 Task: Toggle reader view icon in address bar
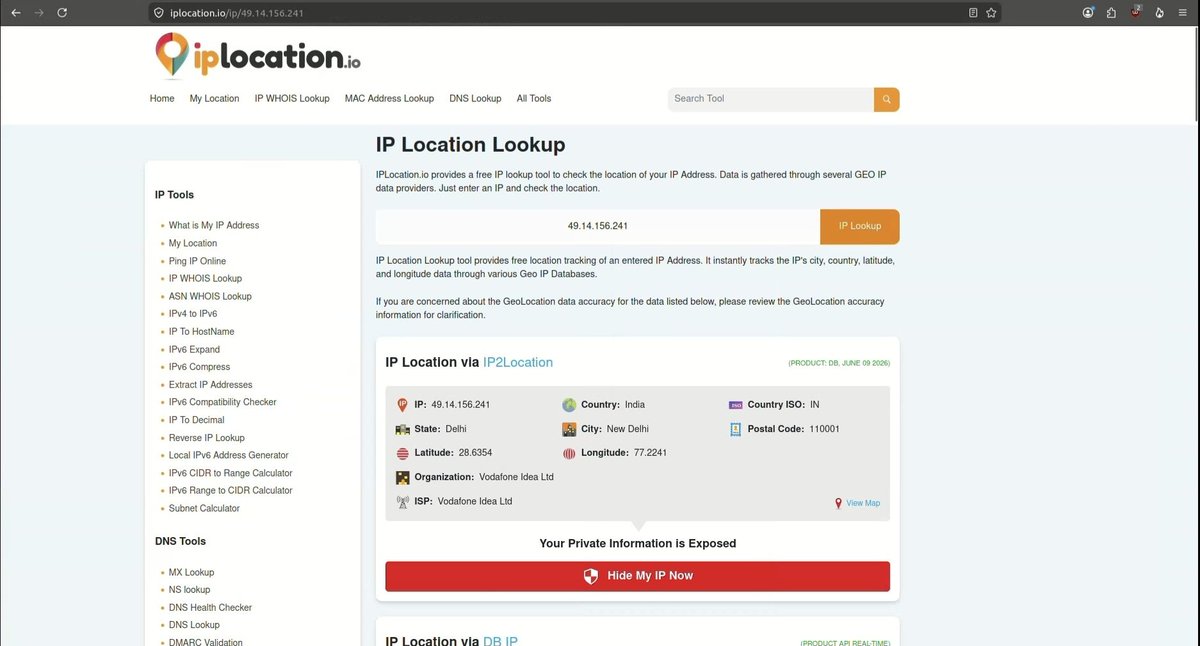pyautogui.click(x=973, y=13)
